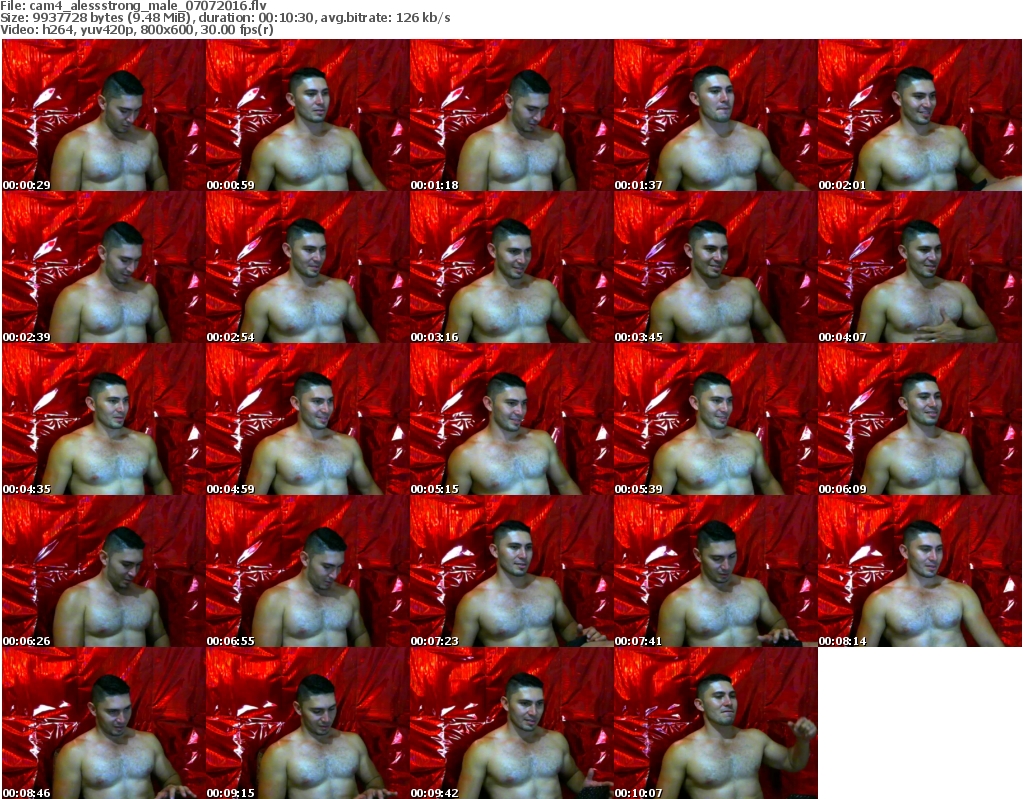The image size is (1024, 799).
Task: Open the frame at 00:02:54
Action: coord(308,267)
